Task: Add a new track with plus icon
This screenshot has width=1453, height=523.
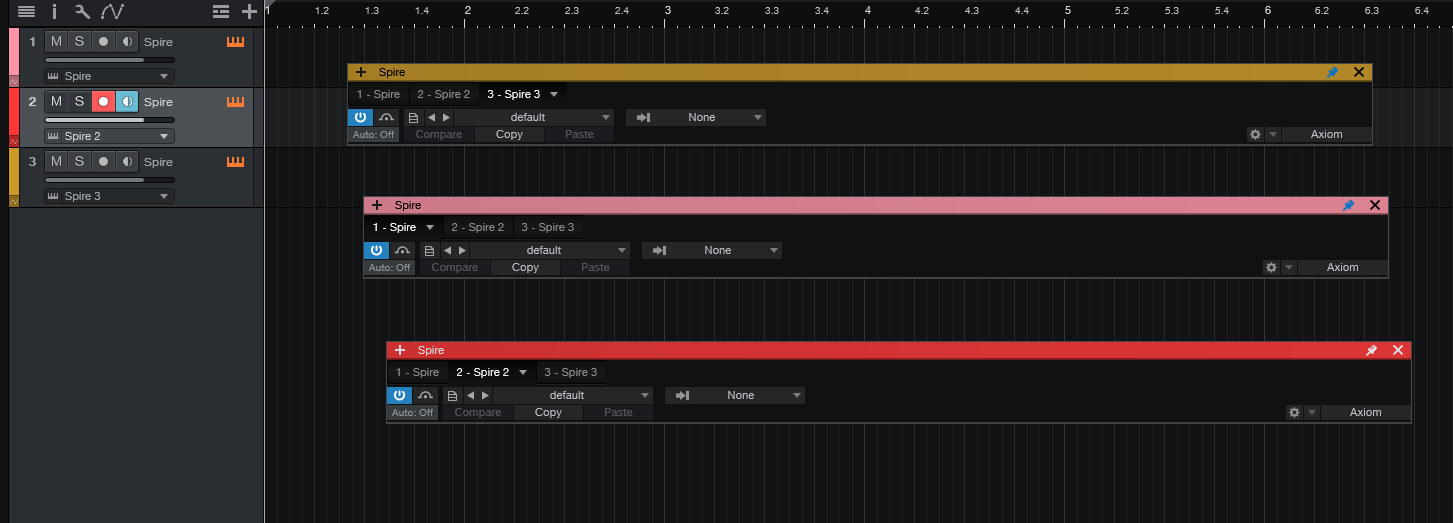Action: [249, 11]
